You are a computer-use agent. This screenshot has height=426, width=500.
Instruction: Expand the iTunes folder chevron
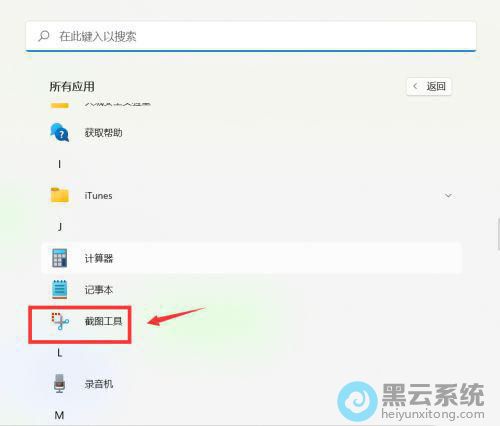(x=448, y=195)
